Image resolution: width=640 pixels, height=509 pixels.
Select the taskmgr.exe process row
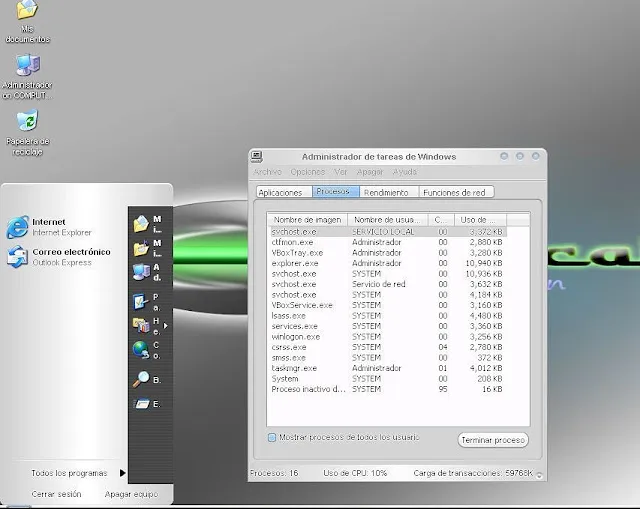tap(388, 368)
